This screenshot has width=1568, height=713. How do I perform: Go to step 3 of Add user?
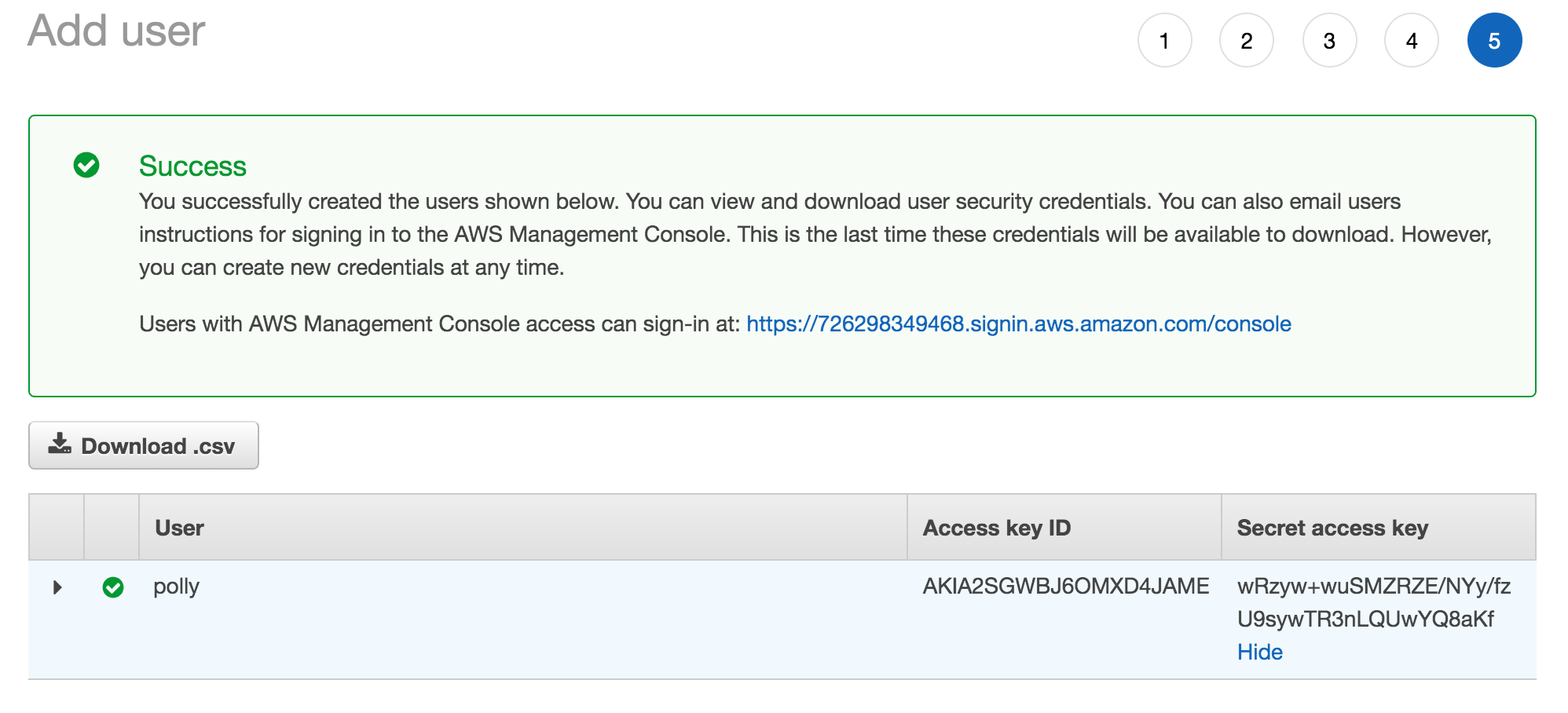pos(1329,41)
